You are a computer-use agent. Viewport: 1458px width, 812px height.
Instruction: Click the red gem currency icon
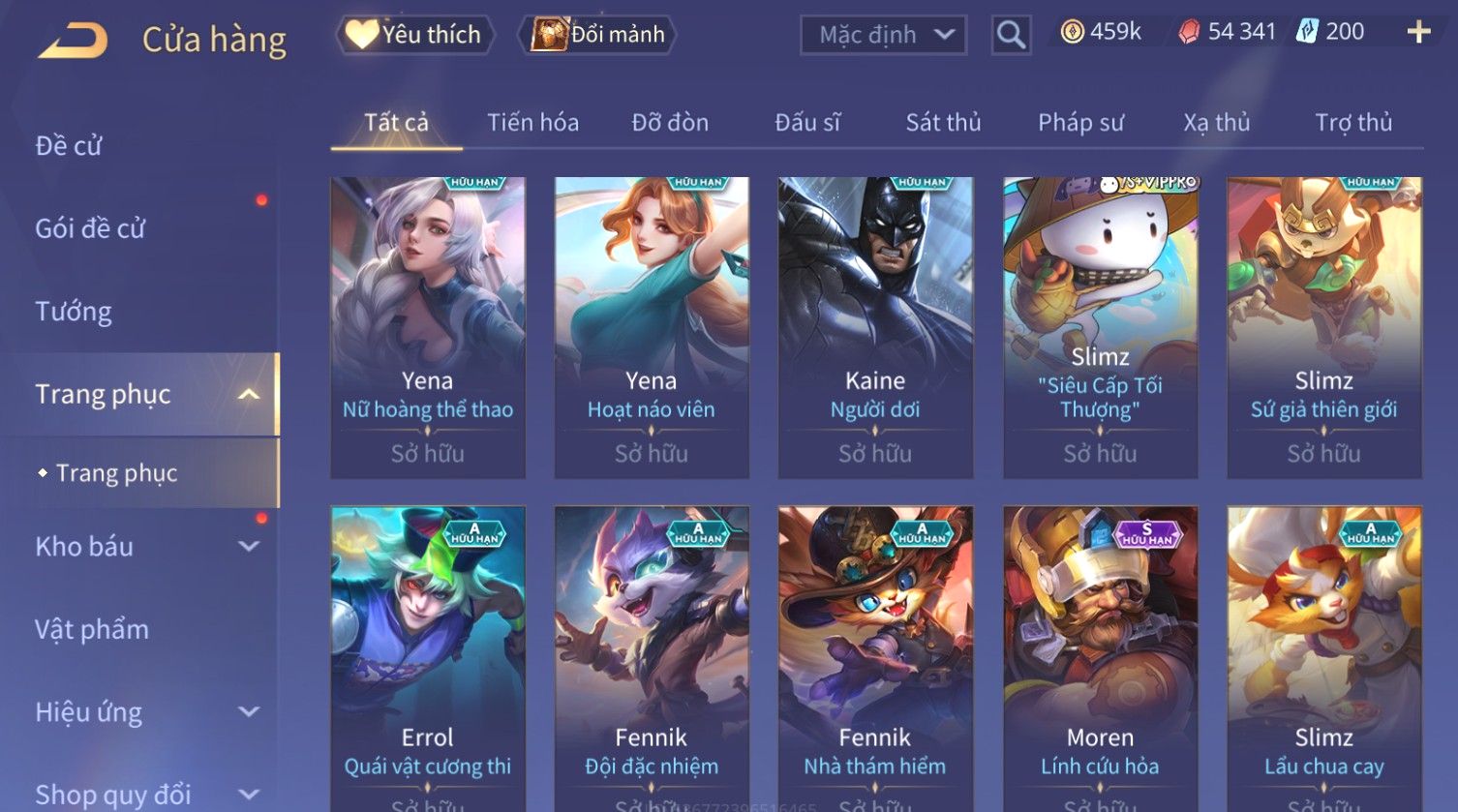pyautogui.click(x=1189, y=32)
